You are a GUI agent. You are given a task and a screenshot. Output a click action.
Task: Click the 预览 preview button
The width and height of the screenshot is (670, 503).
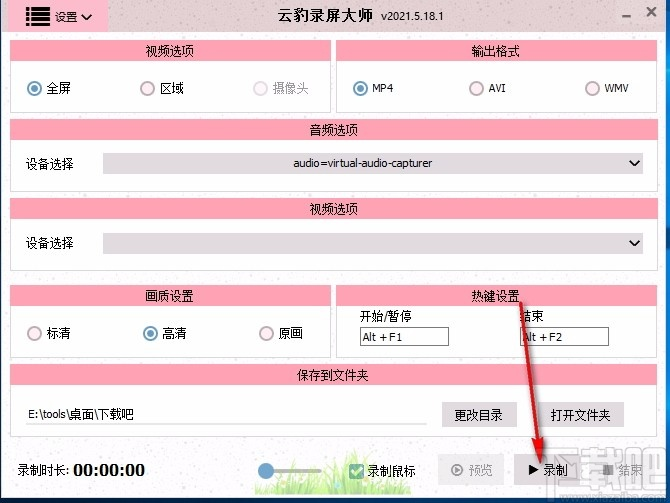point(471,470)
